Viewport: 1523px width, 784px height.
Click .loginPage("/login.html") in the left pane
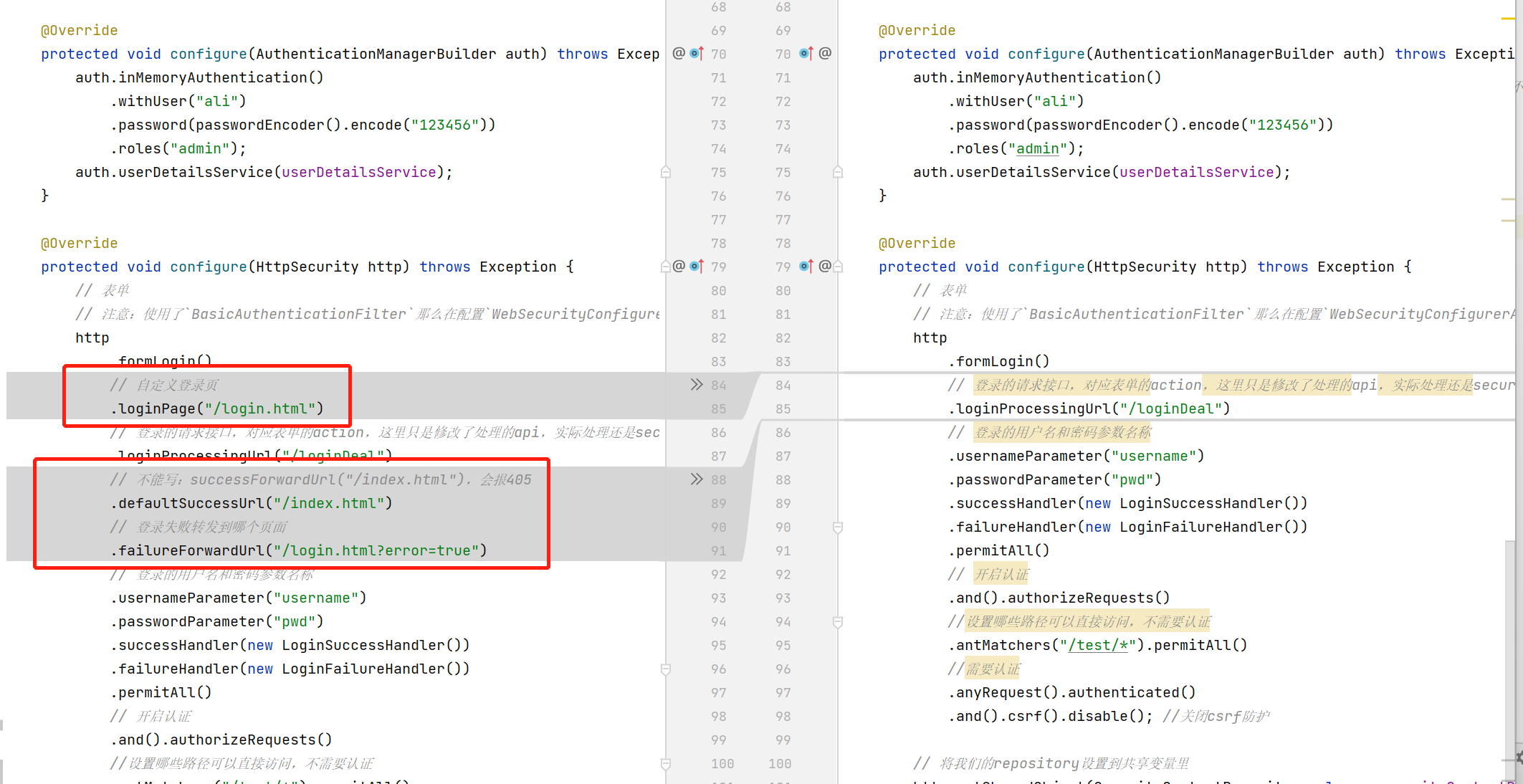[x=217, y=408]
